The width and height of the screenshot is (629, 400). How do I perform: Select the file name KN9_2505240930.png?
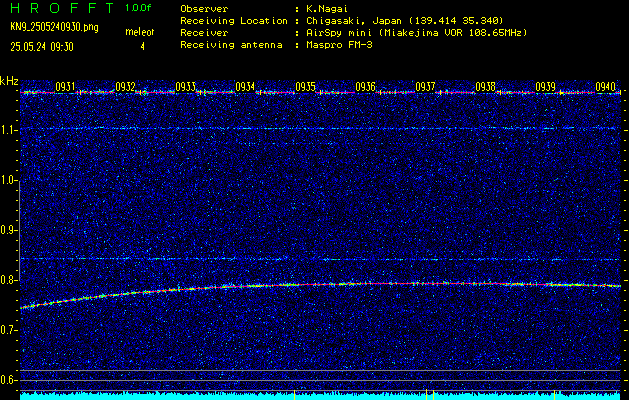point(54,27)
